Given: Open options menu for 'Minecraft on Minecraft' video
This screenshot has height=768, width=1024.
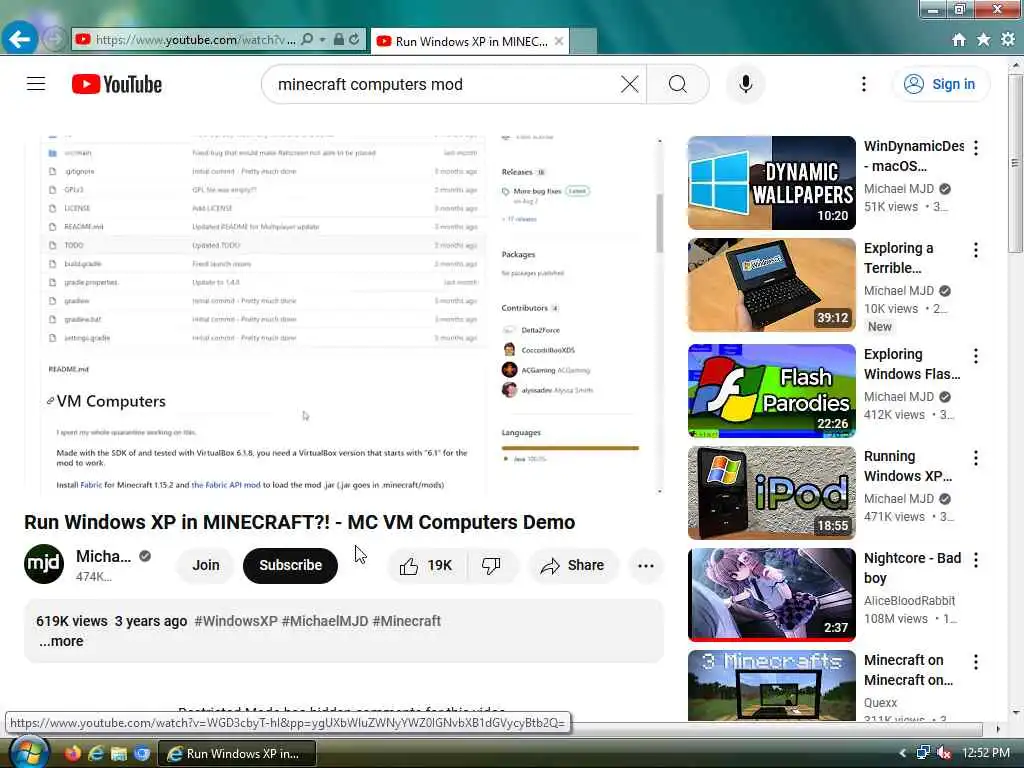Looking at the screenshot, I should [976, 662].
